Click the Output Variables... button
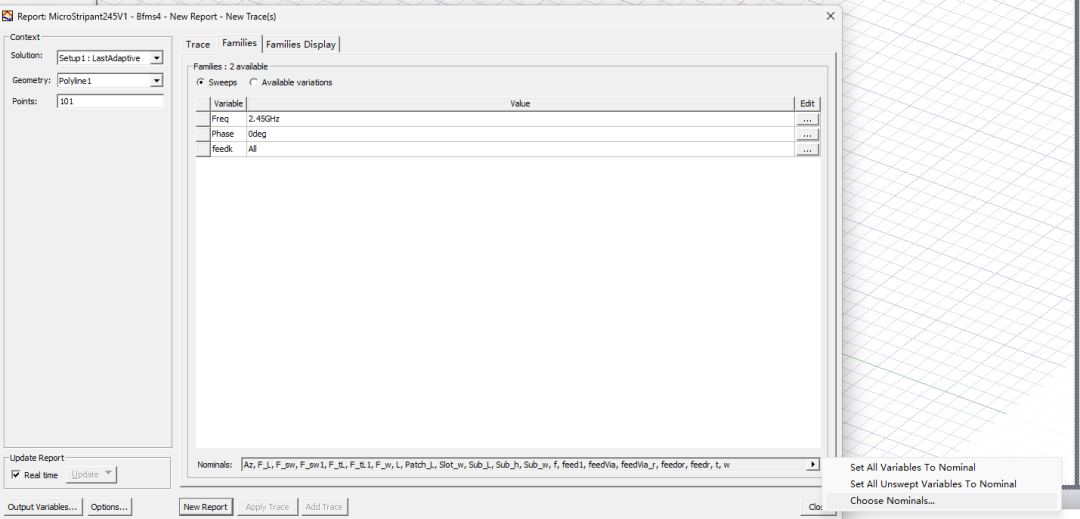This screenshot has width=1080, height=519. [43, 507]
